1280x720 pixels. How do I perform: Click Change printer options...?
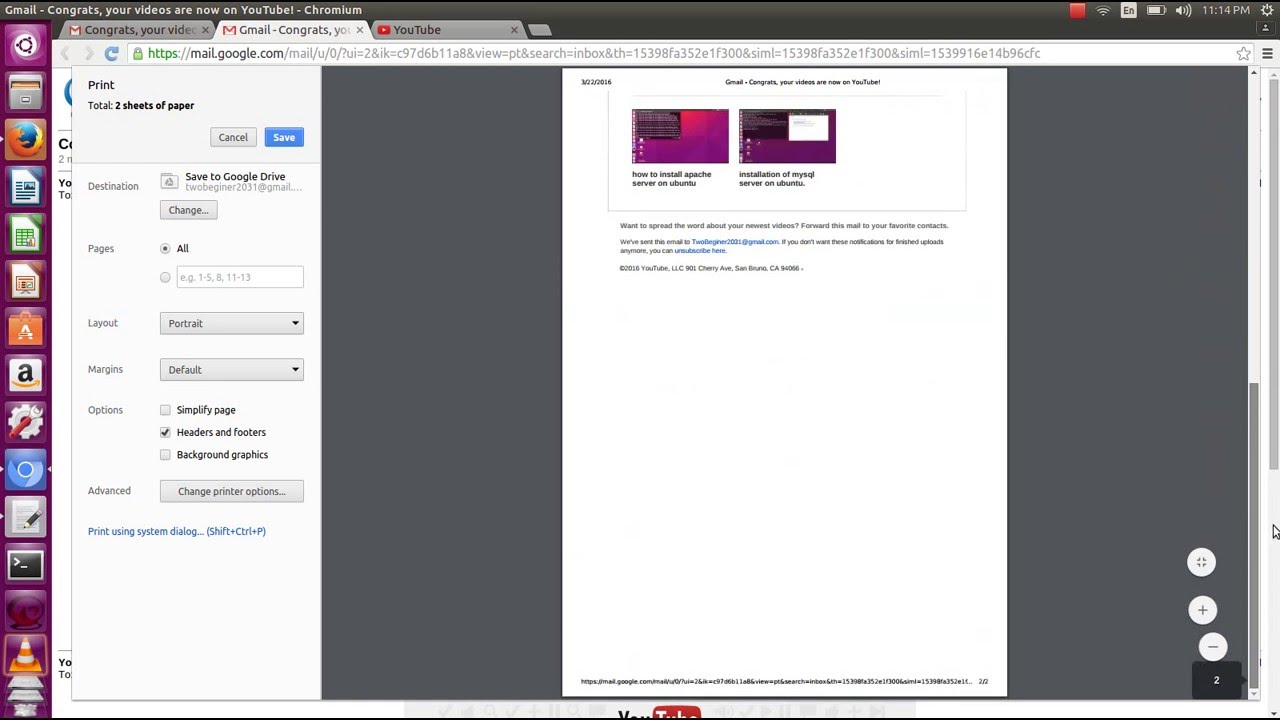231,491
